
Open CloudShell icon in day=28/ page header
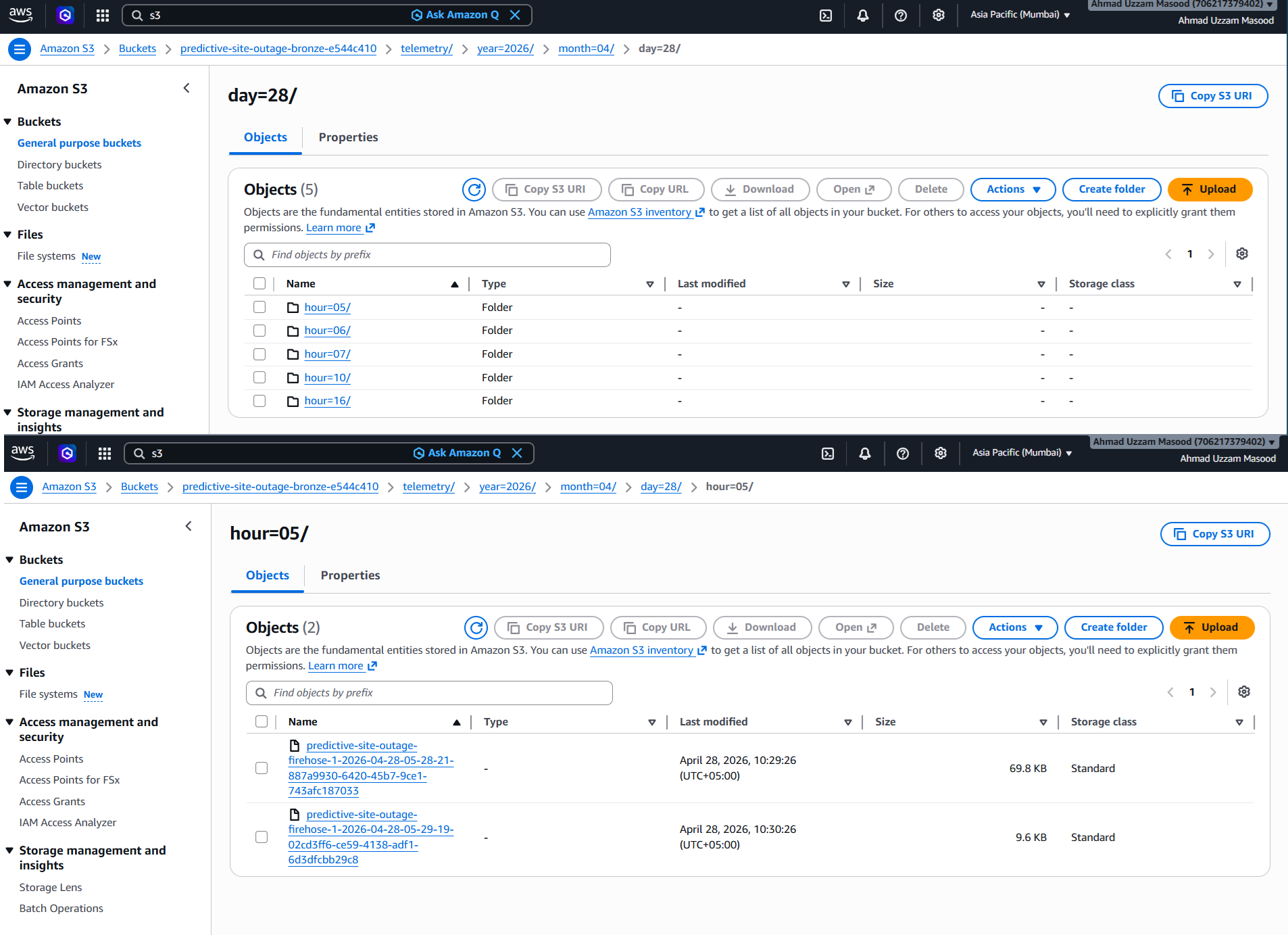[826, 16]
